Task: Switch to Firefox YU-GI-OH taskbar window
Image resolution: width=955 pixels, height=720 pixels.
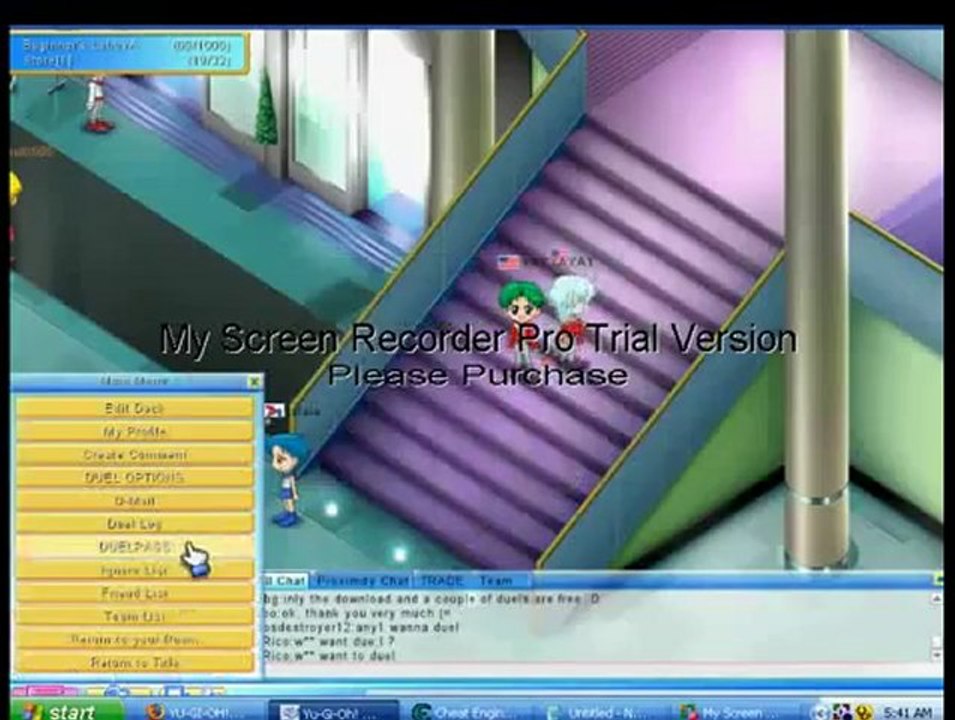Action: [196, 711]
